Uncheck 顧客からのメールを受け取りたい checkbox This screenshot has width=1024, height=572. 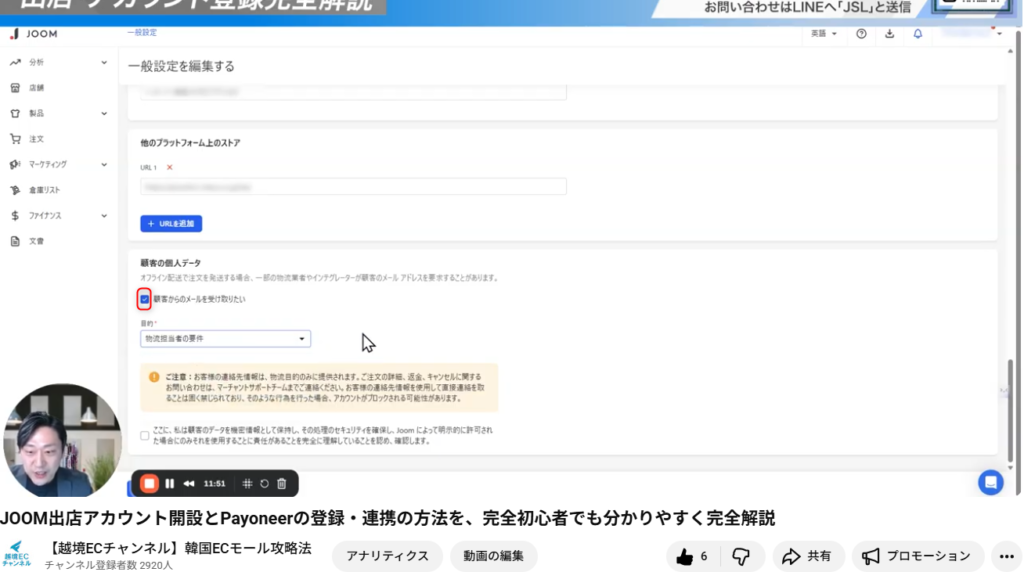pyautogui.click(x=145, y=299)
